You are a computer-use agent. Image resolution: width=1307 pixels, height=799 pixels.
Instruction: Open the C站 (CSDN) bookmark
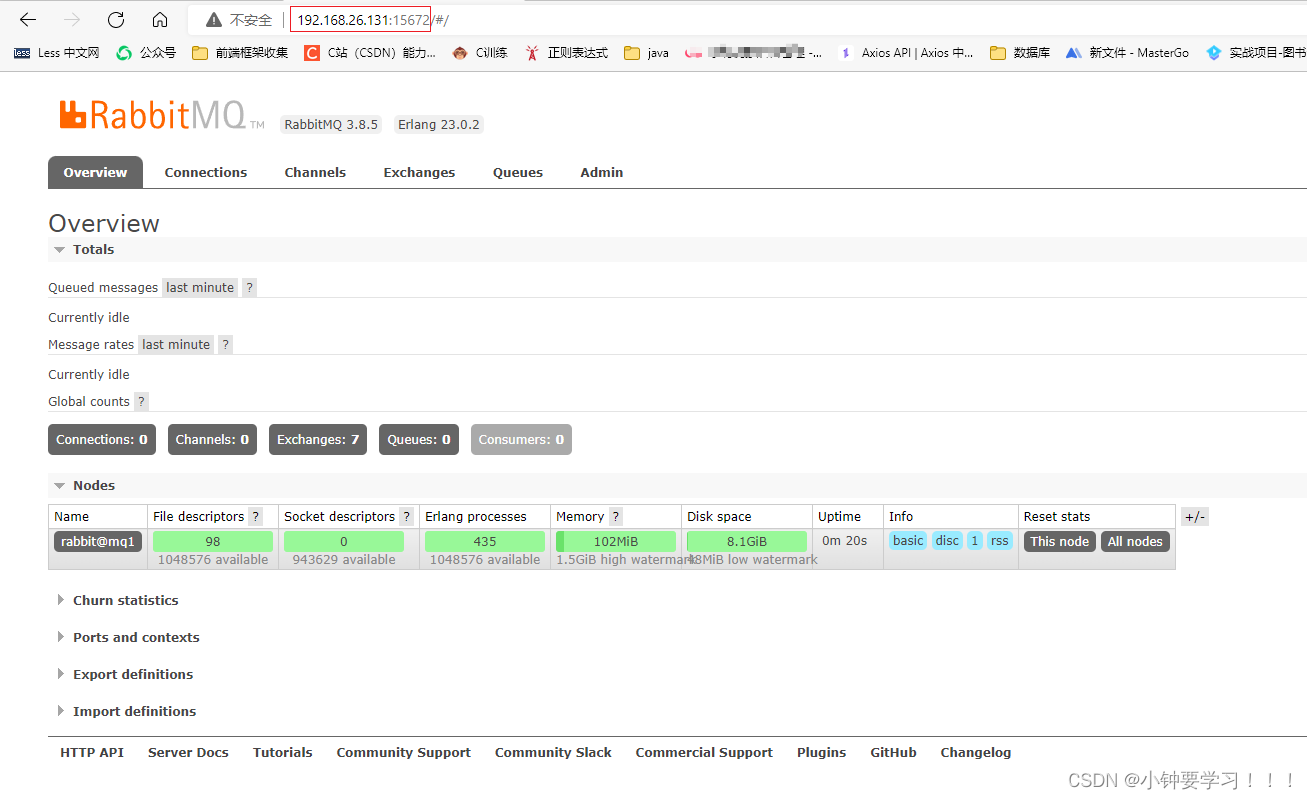tap(370, 53)
